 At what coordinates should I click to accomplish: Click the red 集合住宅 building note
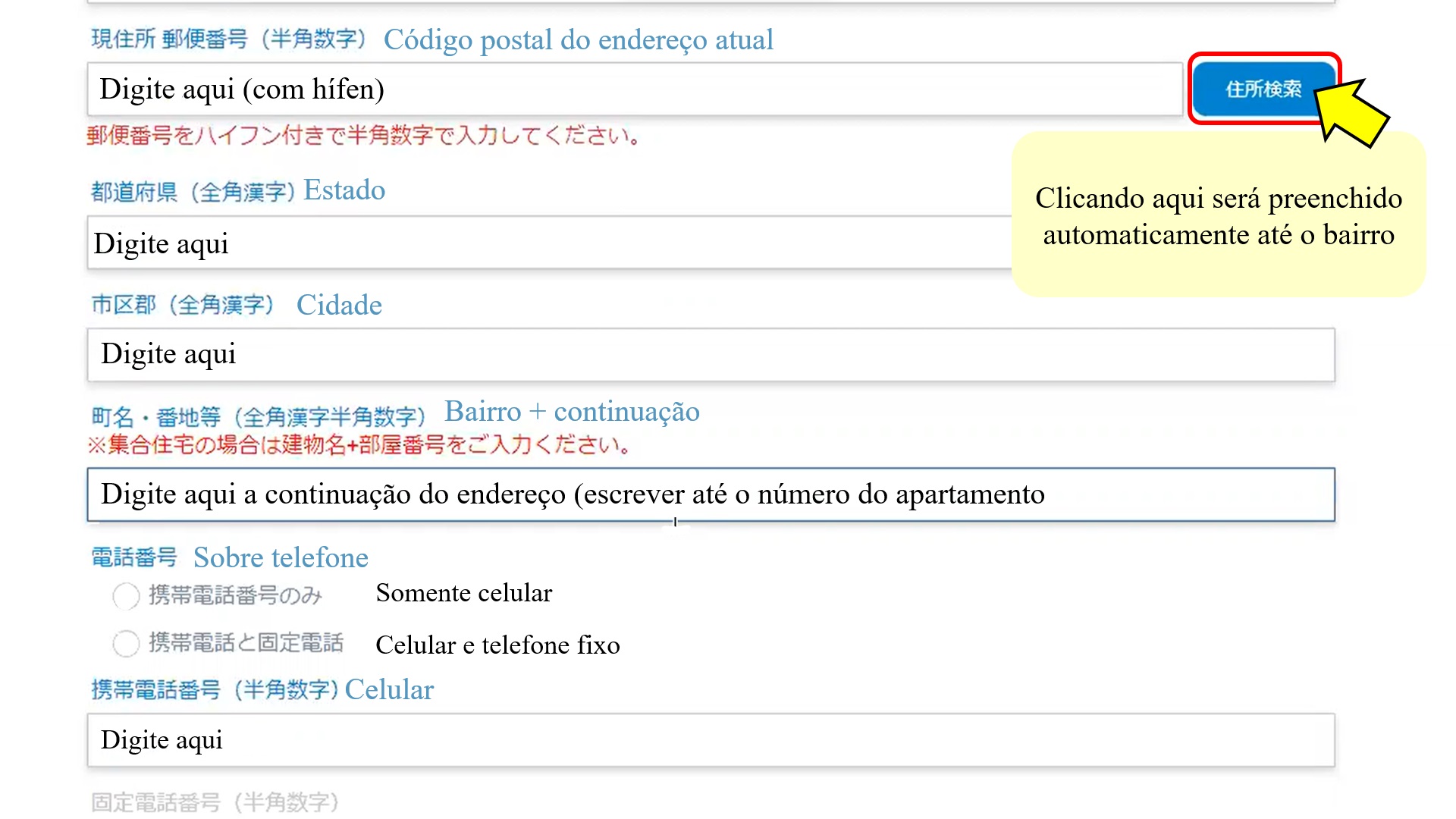(x=359, y=445)
